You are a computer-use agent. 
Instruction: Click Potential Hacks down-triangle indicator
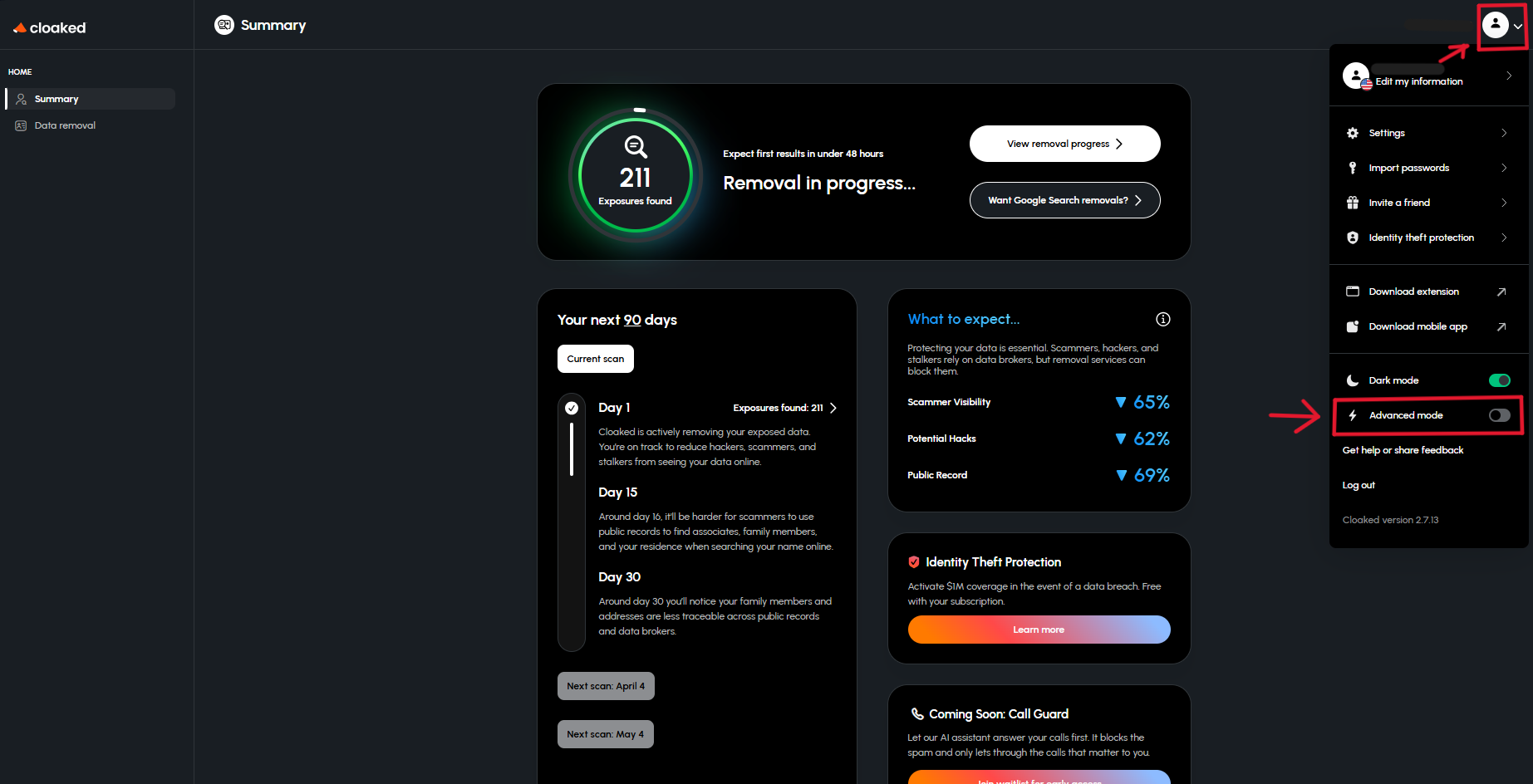point(1121,439)
